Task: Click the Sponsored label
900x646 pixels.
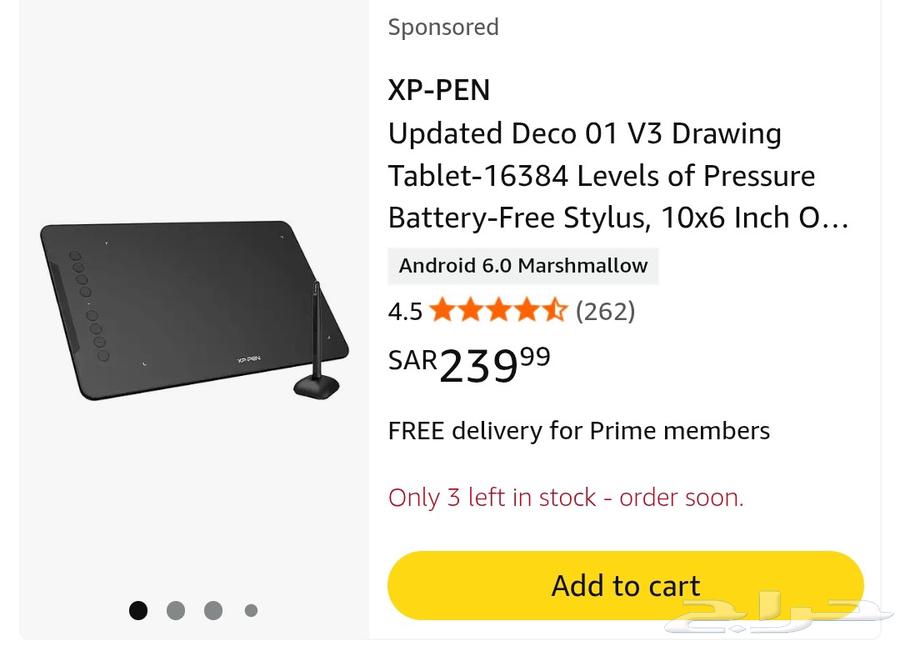Action: 443,27
